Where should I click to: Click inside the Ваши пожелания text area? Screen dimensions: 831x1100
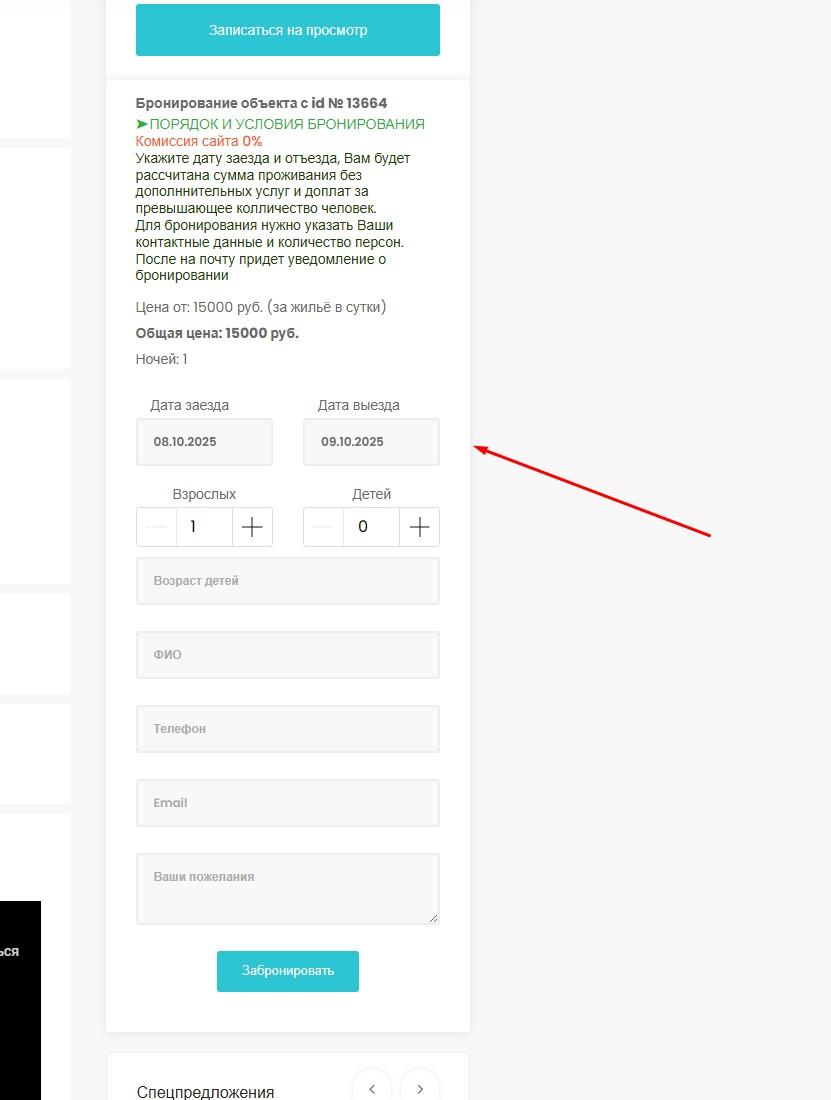[x=287, y=888]
